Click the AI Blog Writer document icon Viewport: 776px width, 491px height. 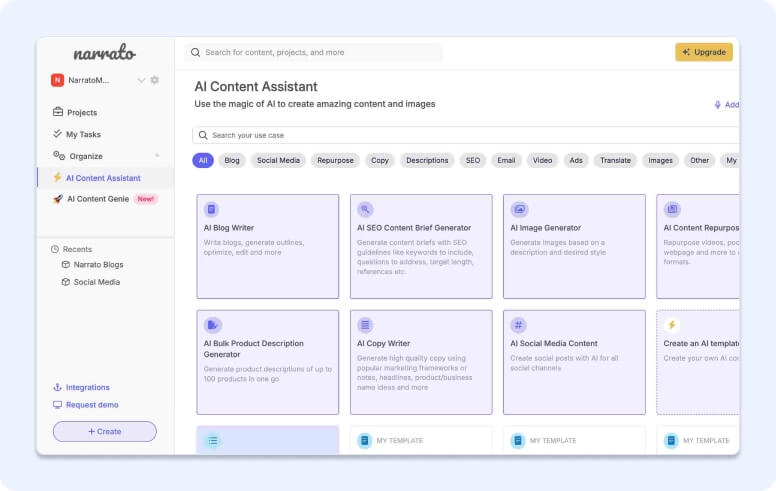212,209
